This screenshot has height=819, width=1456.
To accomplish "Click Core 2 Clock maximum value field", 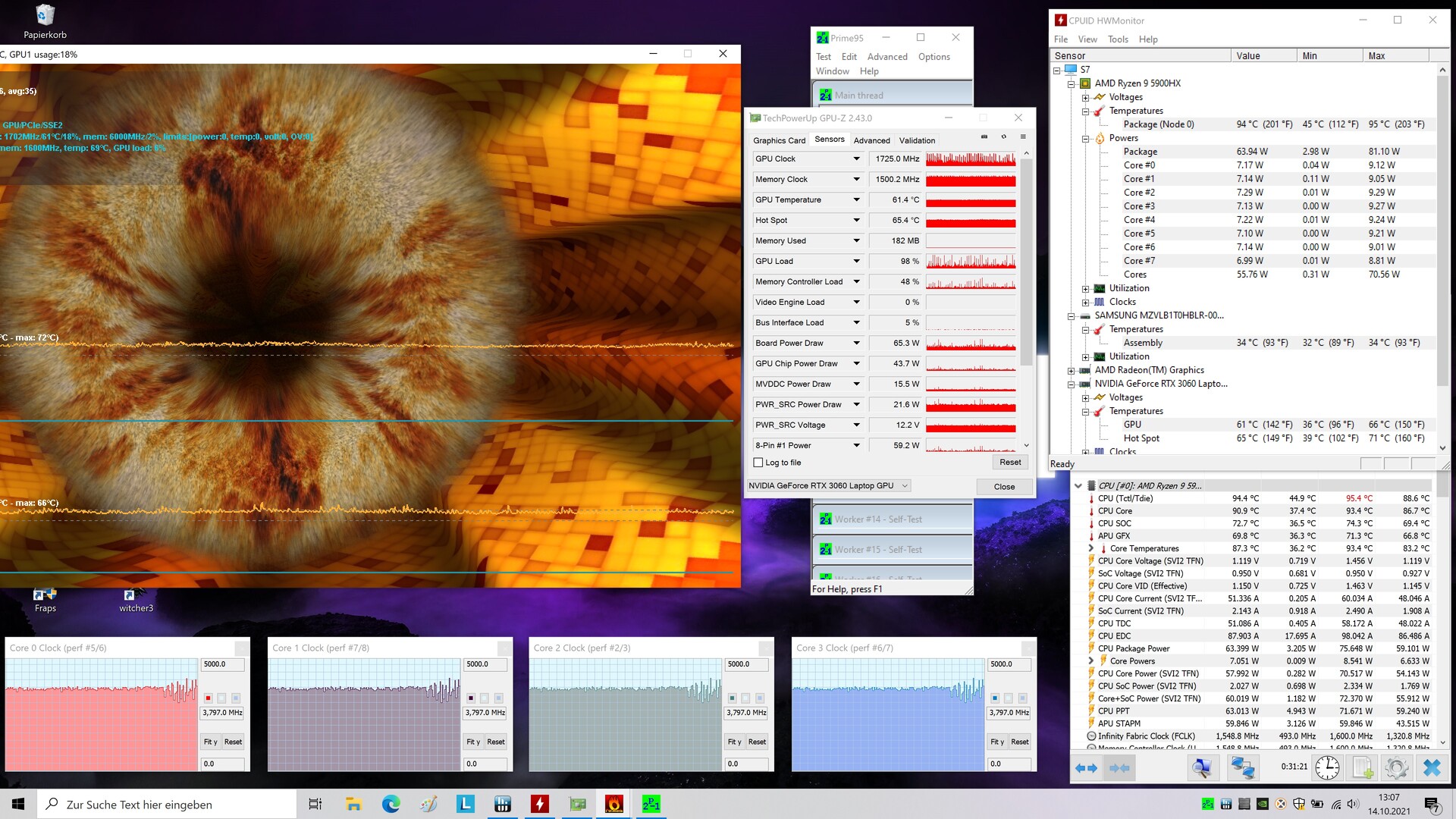I will click(x=746, y=664).
